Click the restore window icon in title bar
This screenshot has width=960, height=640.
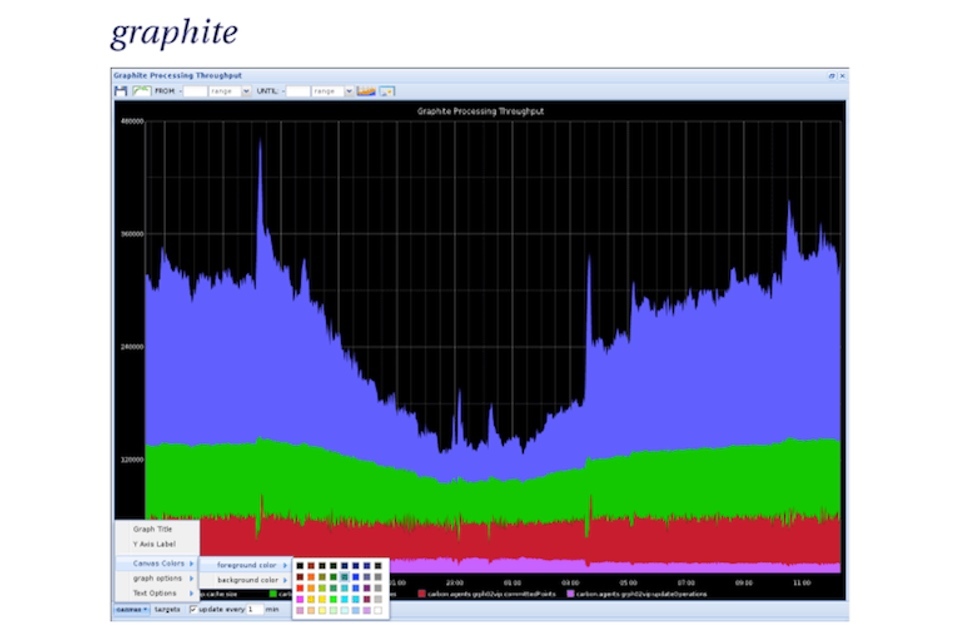(831, 76)
